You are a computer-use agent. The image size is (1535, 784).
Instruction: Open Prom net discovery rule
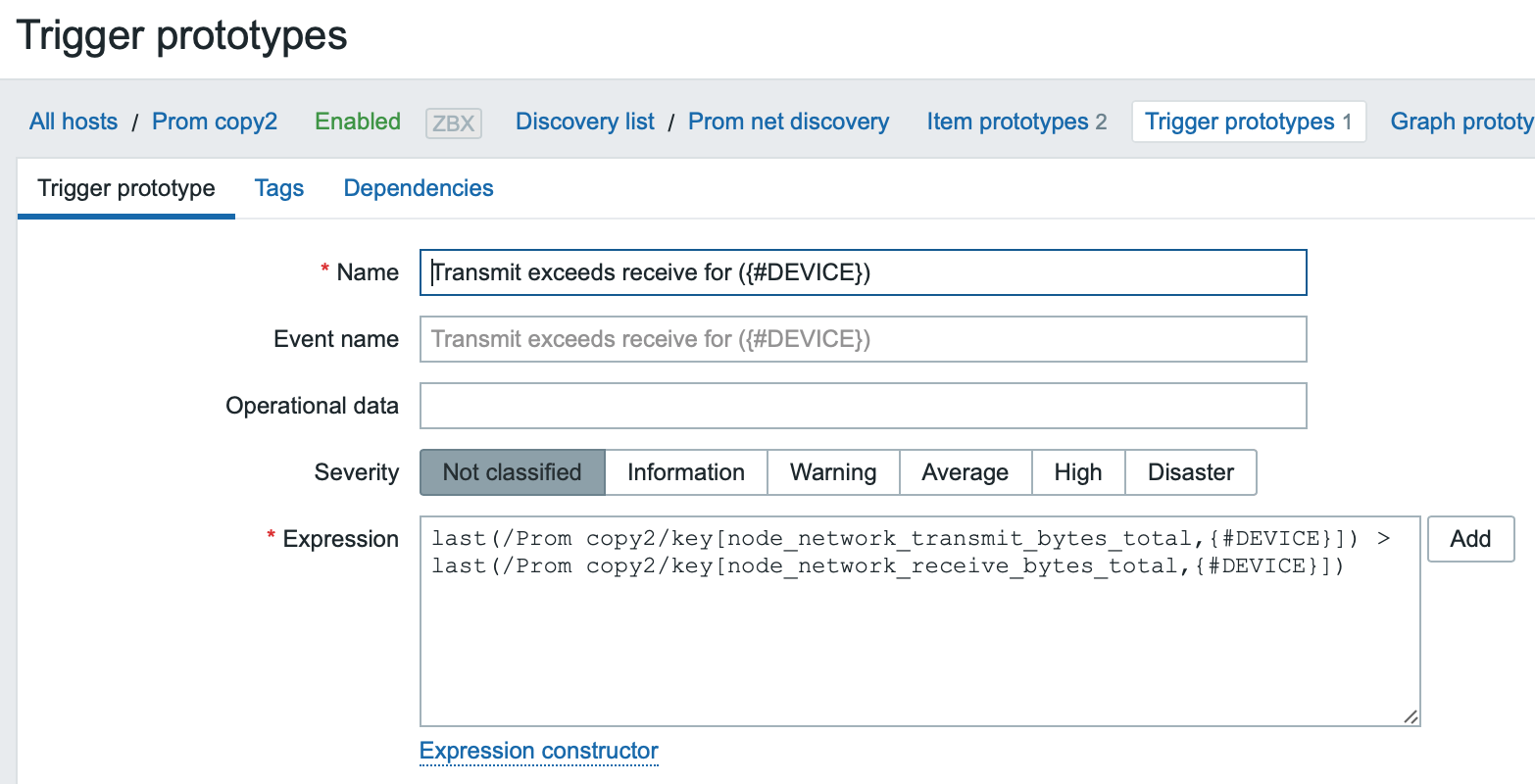coord(788,122)
